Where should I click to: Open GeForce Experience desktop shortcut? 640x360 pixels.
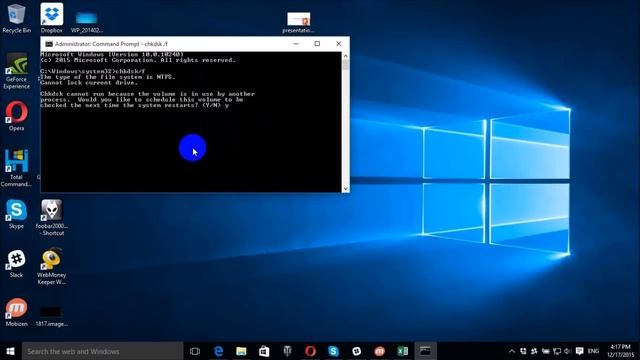[x=16, y=71]
